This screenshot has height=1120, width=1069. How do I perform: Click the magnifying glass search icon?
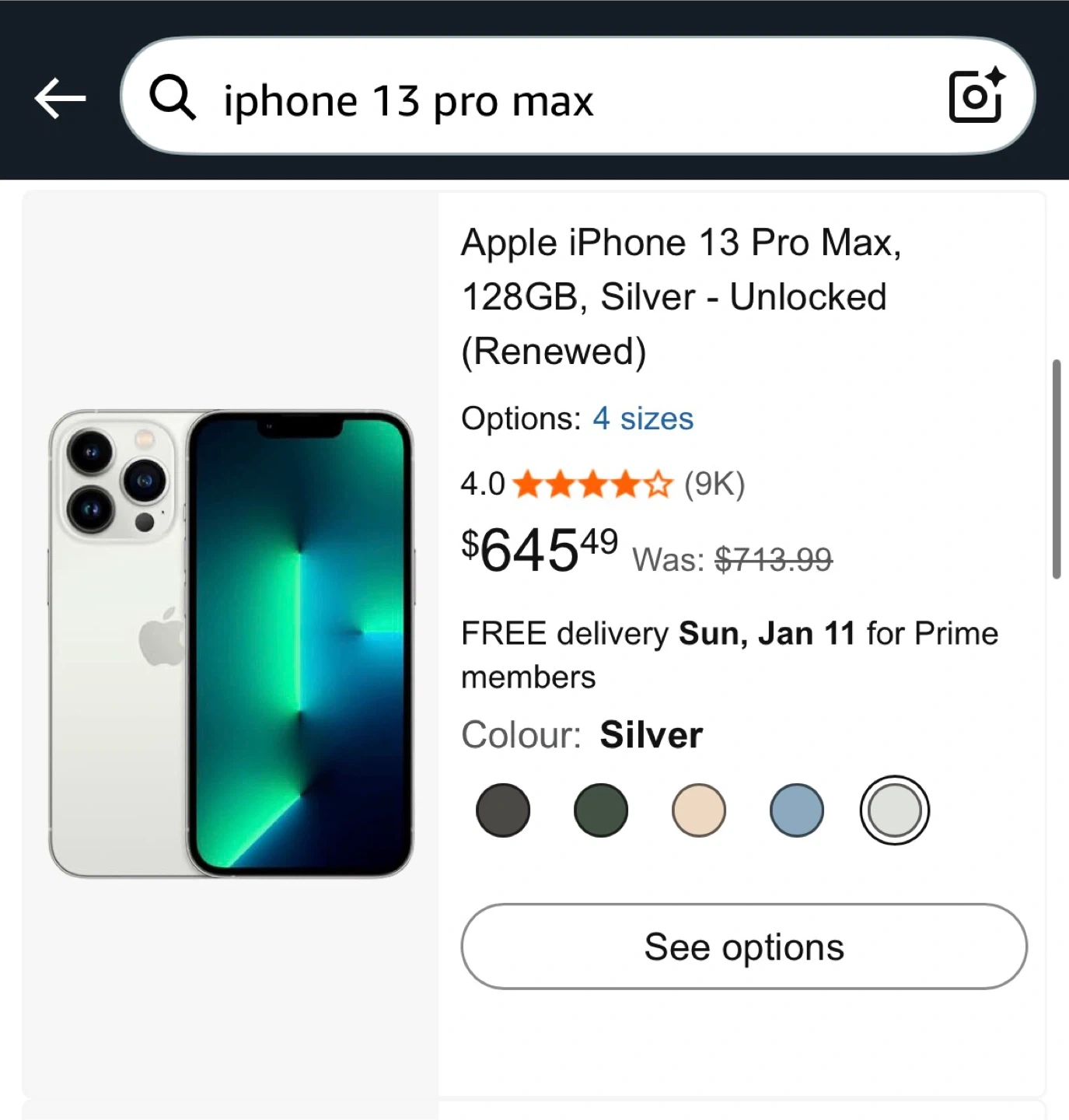172,99
